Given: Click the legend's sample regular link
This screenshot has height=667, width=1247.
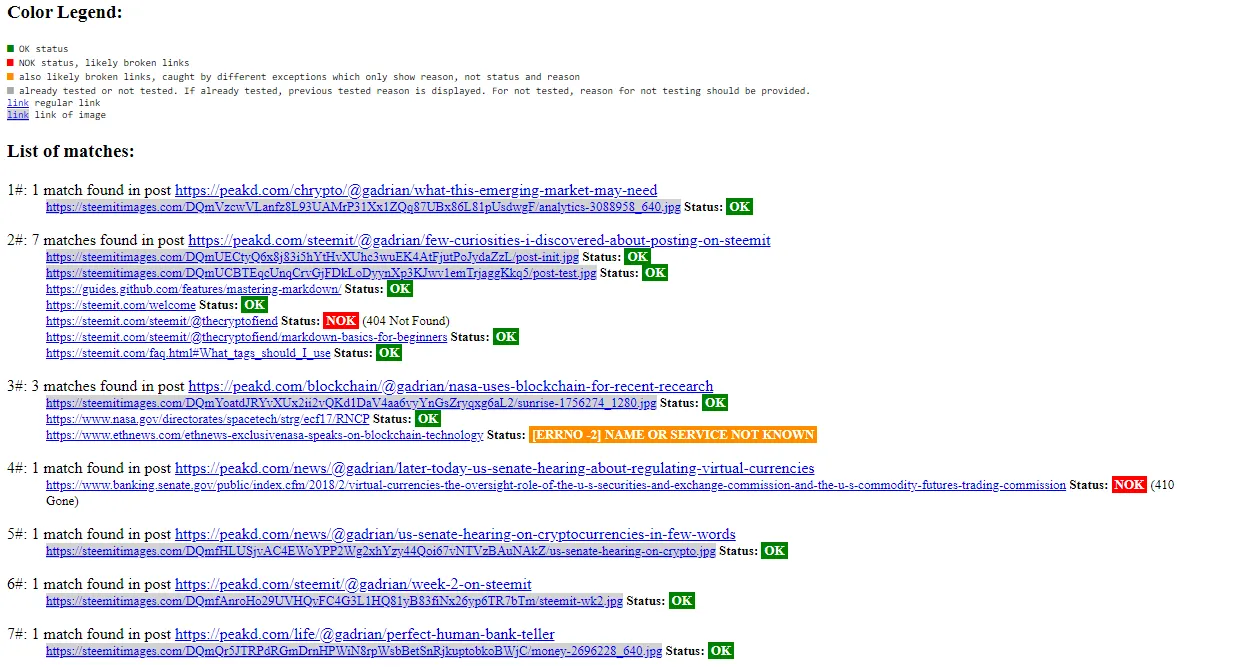Looking at the screenshot, I should [18, 103].
